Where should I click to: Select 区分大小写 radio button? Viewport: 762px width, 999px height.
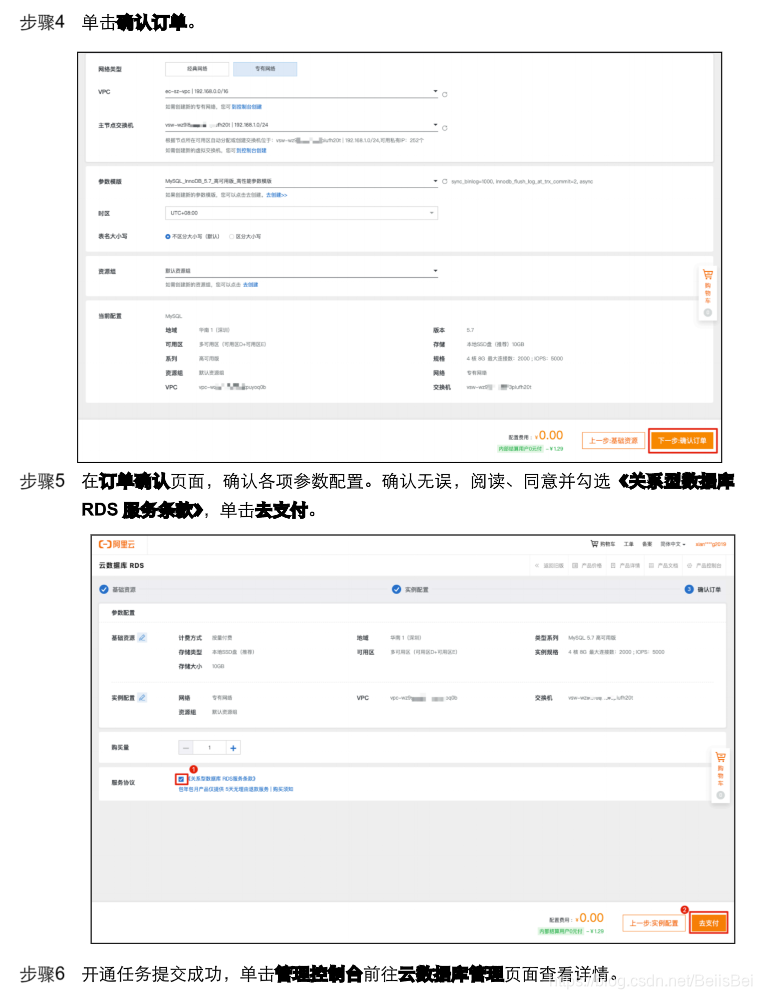[x=231, y=236]
